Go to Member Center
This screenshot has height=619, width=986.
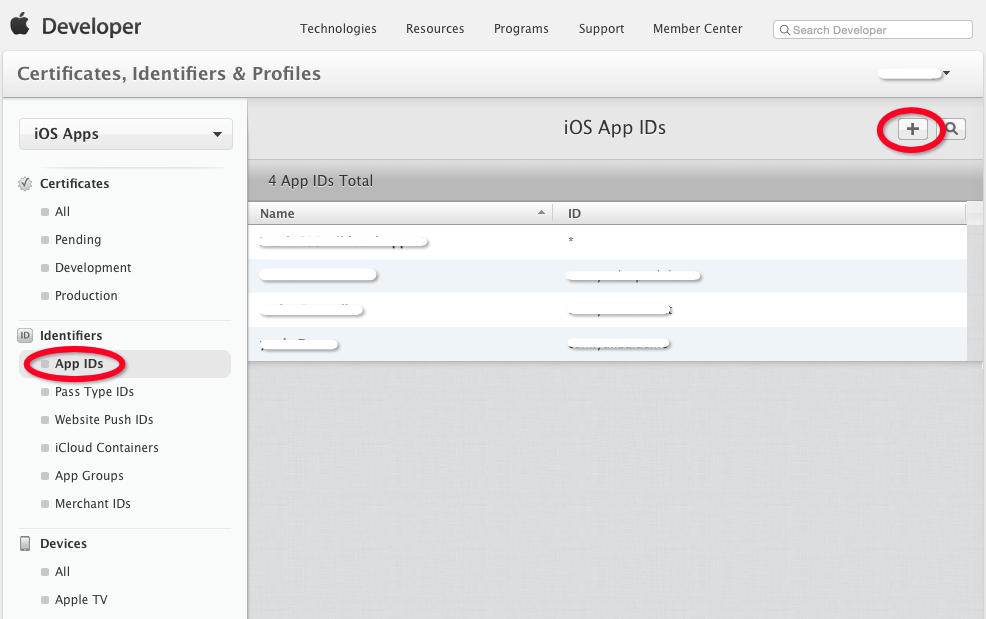coord(697,29)
